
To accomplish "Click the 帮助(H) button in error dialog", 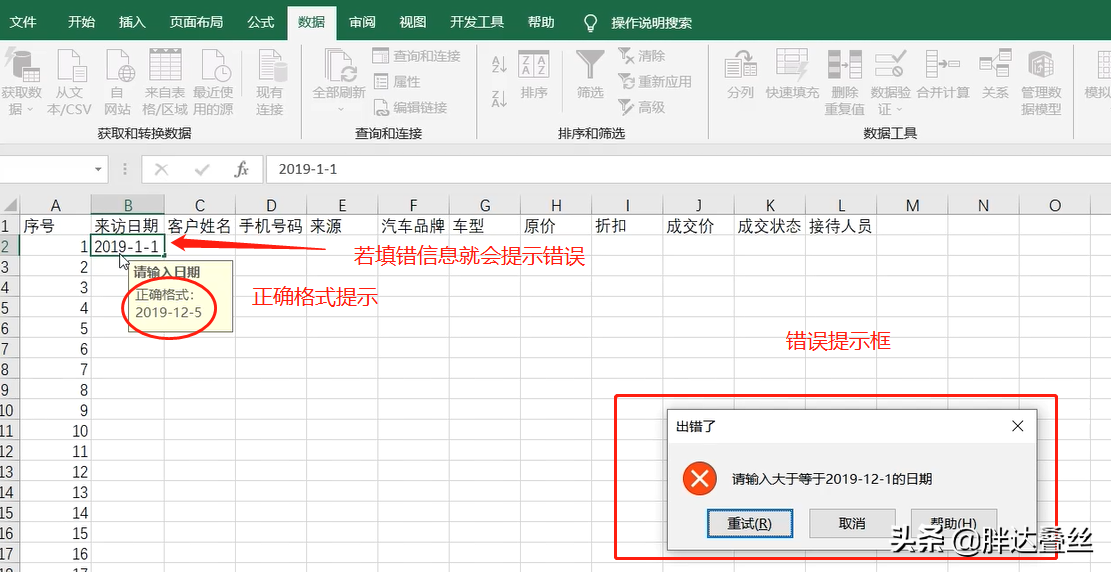I will [x=954, y=523].
